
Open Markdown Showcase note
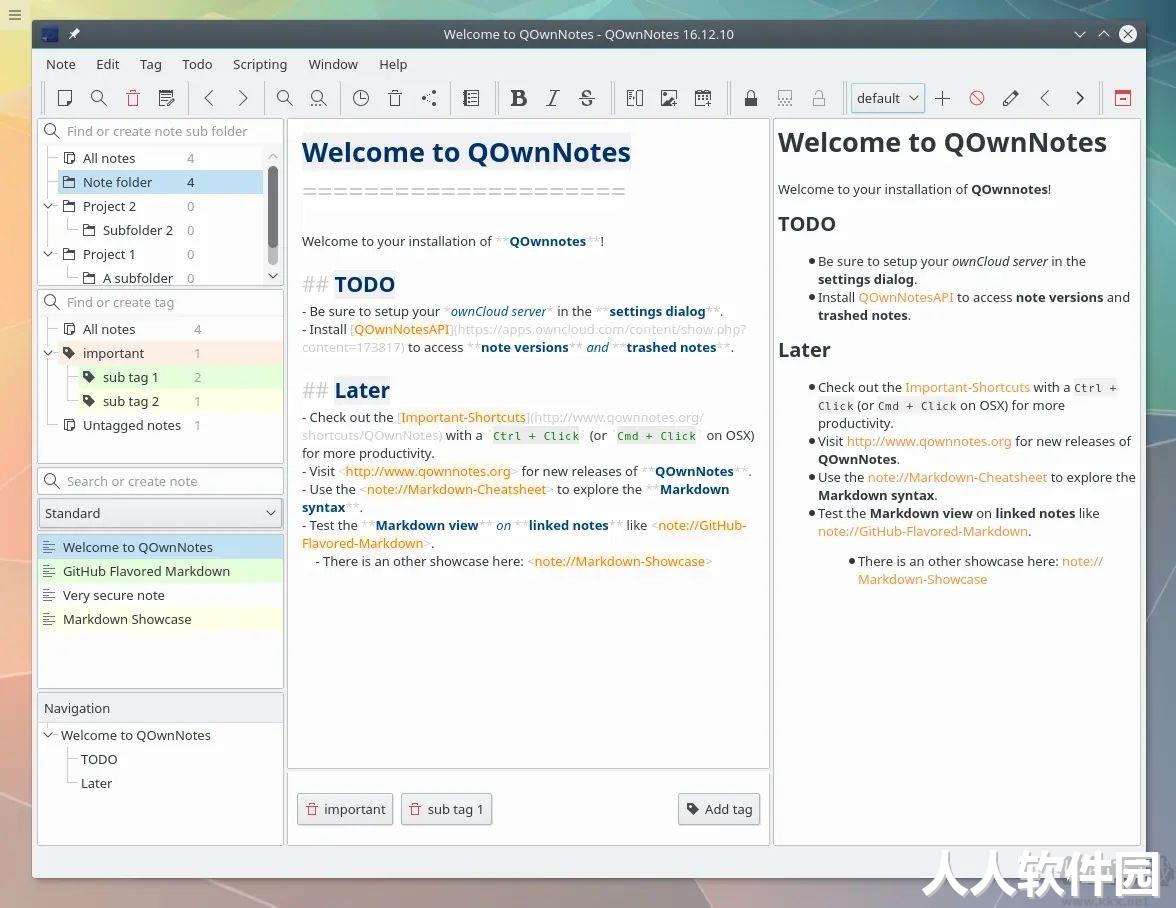coord(160,619)
